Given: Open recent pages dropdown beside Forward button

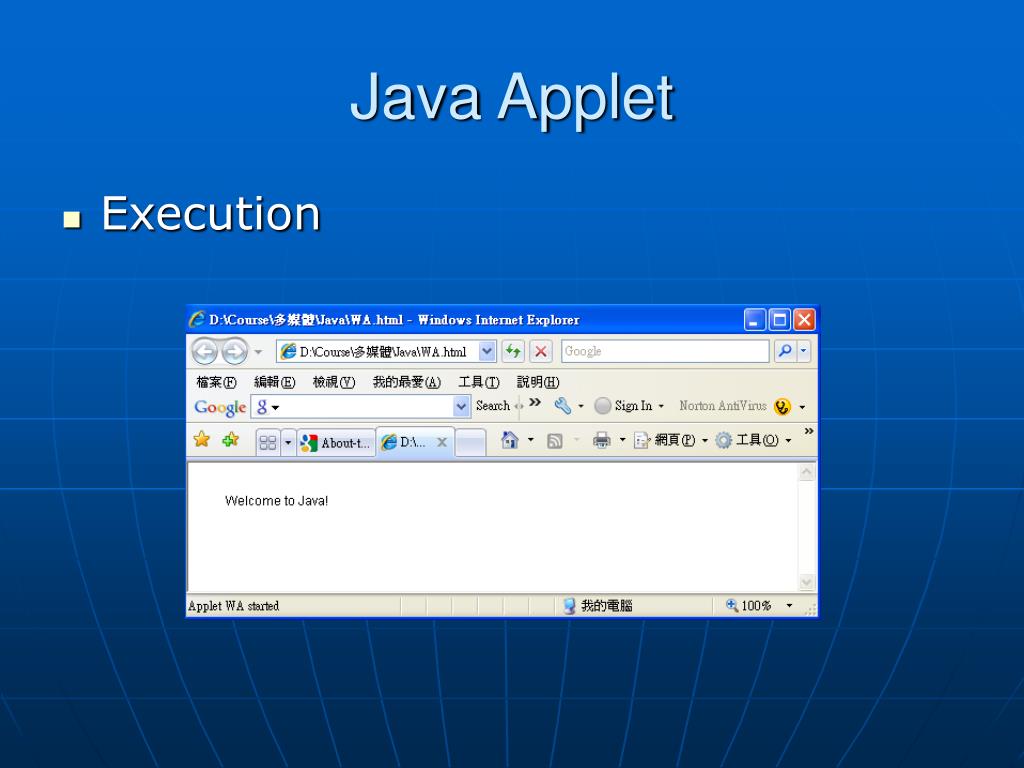Looking at the screenshot, I should pyautogui.click(x=258, y=352).
